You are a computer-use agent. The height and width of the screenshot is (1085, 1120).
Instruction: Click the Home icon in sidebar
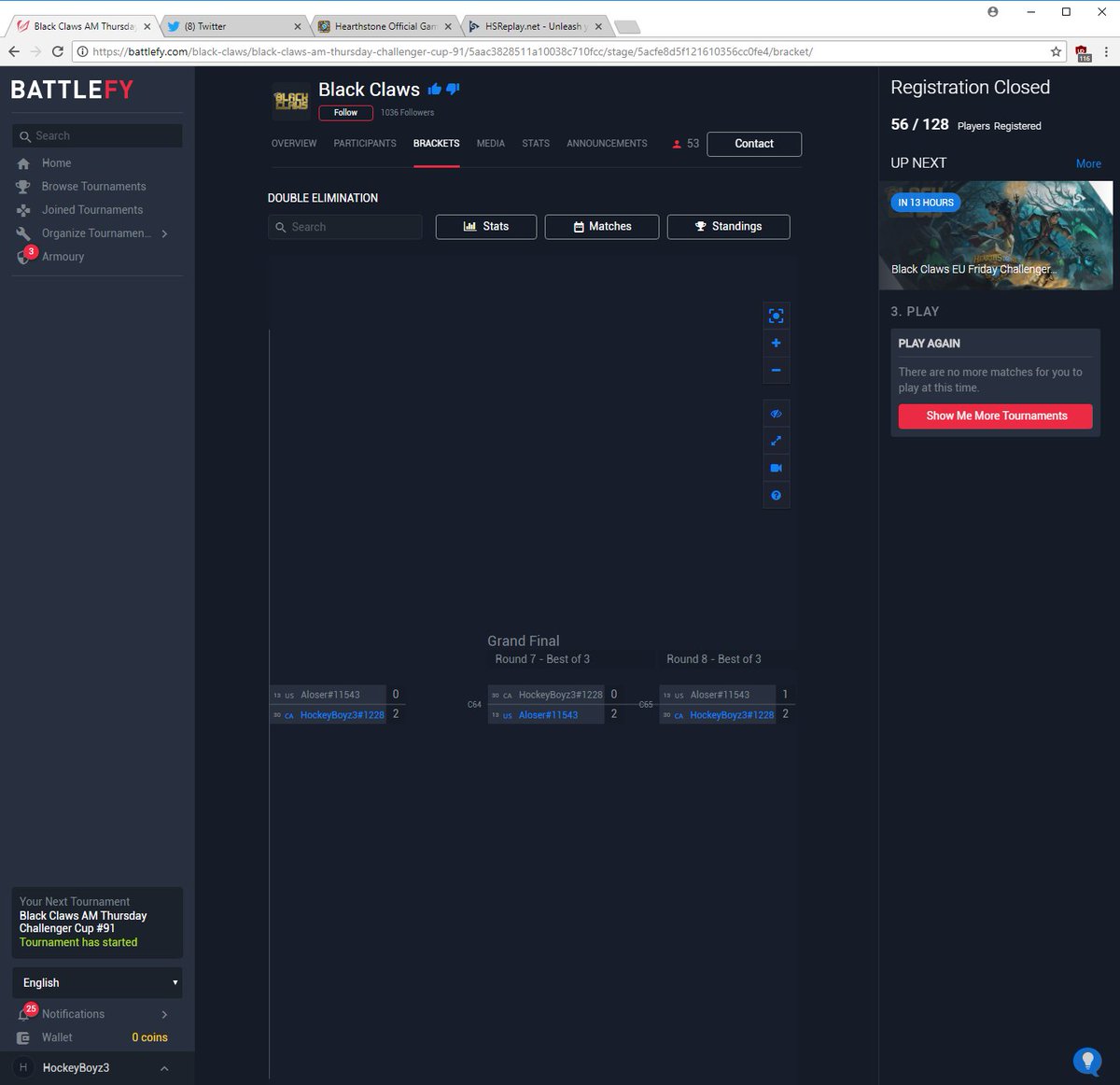pyautogui.click(x=23, y=163)
